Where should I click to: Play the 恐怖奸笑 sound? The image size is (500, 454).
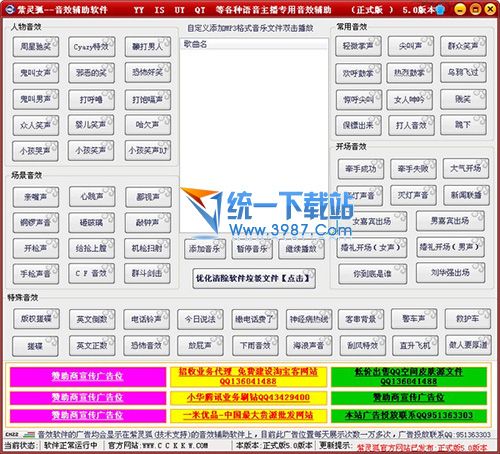tap(148, 73)
